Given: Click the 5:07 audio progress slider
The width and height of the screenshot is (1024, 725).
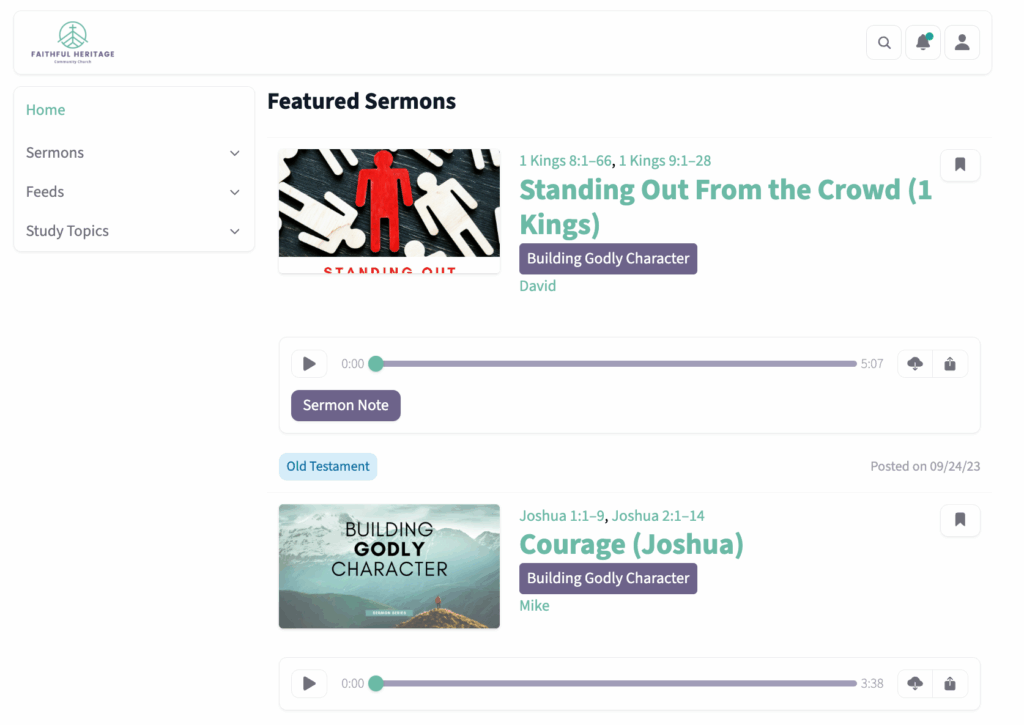Looking at the screenshot, I should (615, 364).
